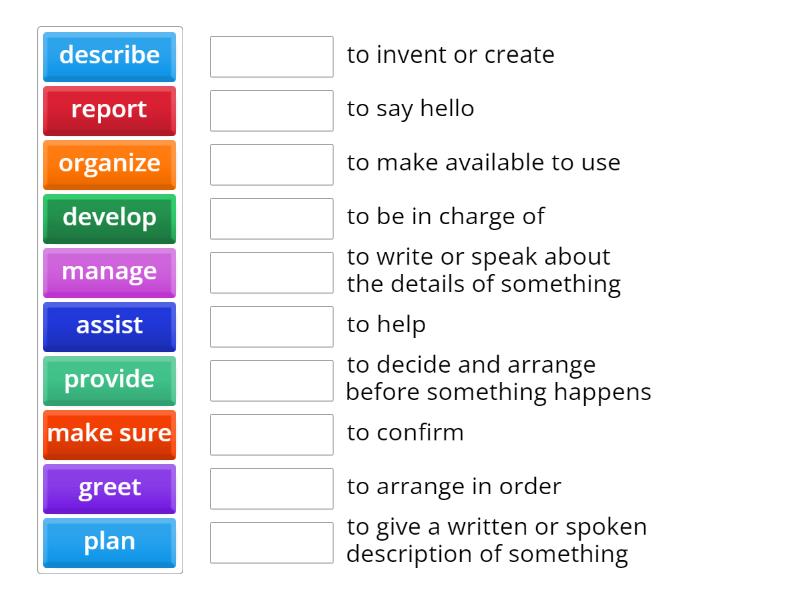
Task: Select the answer box next to 'to say hello'
Action: tap(271, 111)
